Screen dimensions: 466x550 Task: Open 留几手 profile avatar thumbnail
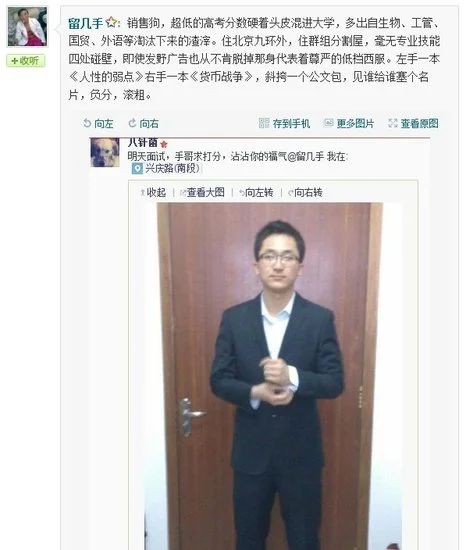[x=27, y=27]
